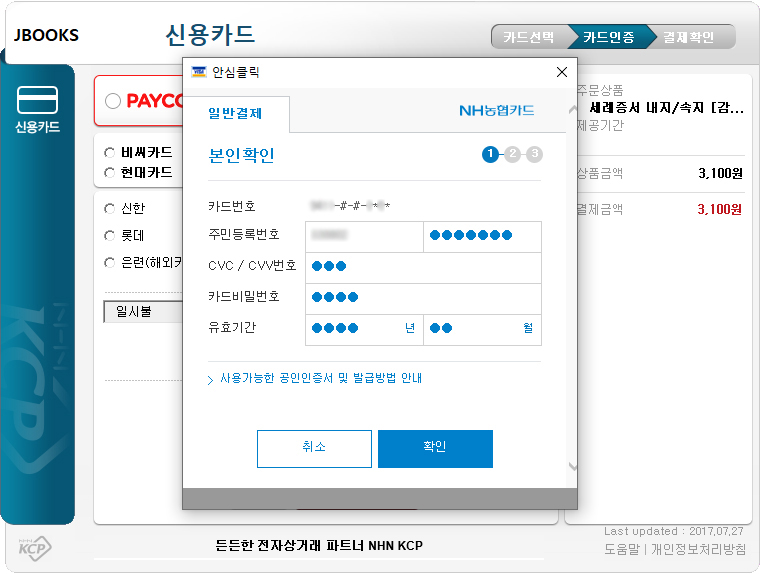
Task: Click the JBOOKS store name
Action: click(x=46, y=35)
